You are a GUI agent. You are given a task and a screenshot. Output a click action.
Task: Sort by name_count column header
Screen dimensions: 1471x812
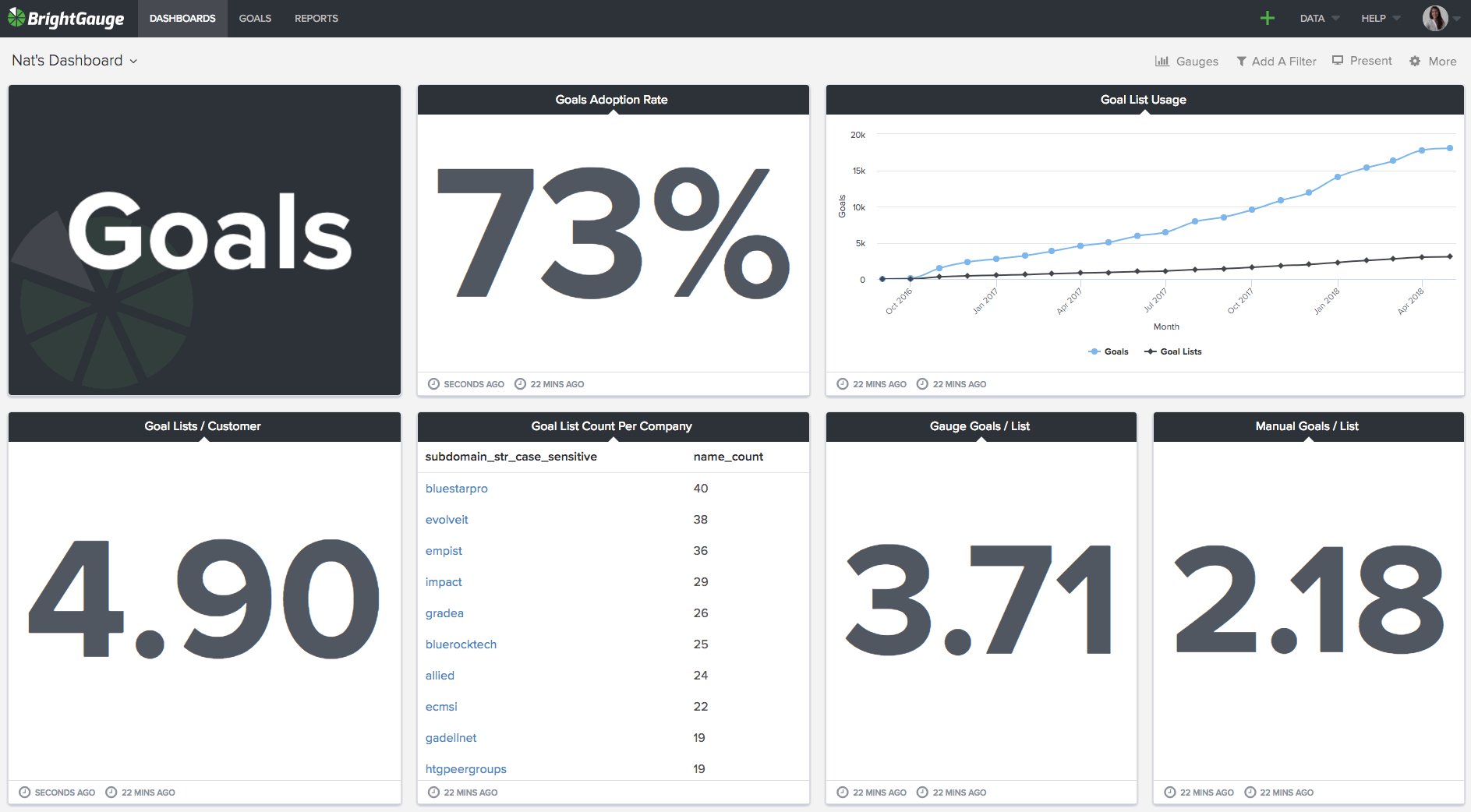(x=728, y=456)
